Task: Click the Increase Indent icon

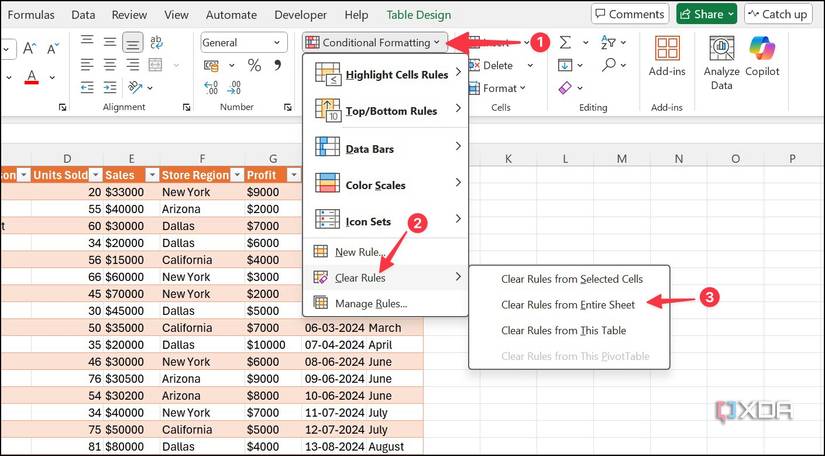Action: coord(110,87)
